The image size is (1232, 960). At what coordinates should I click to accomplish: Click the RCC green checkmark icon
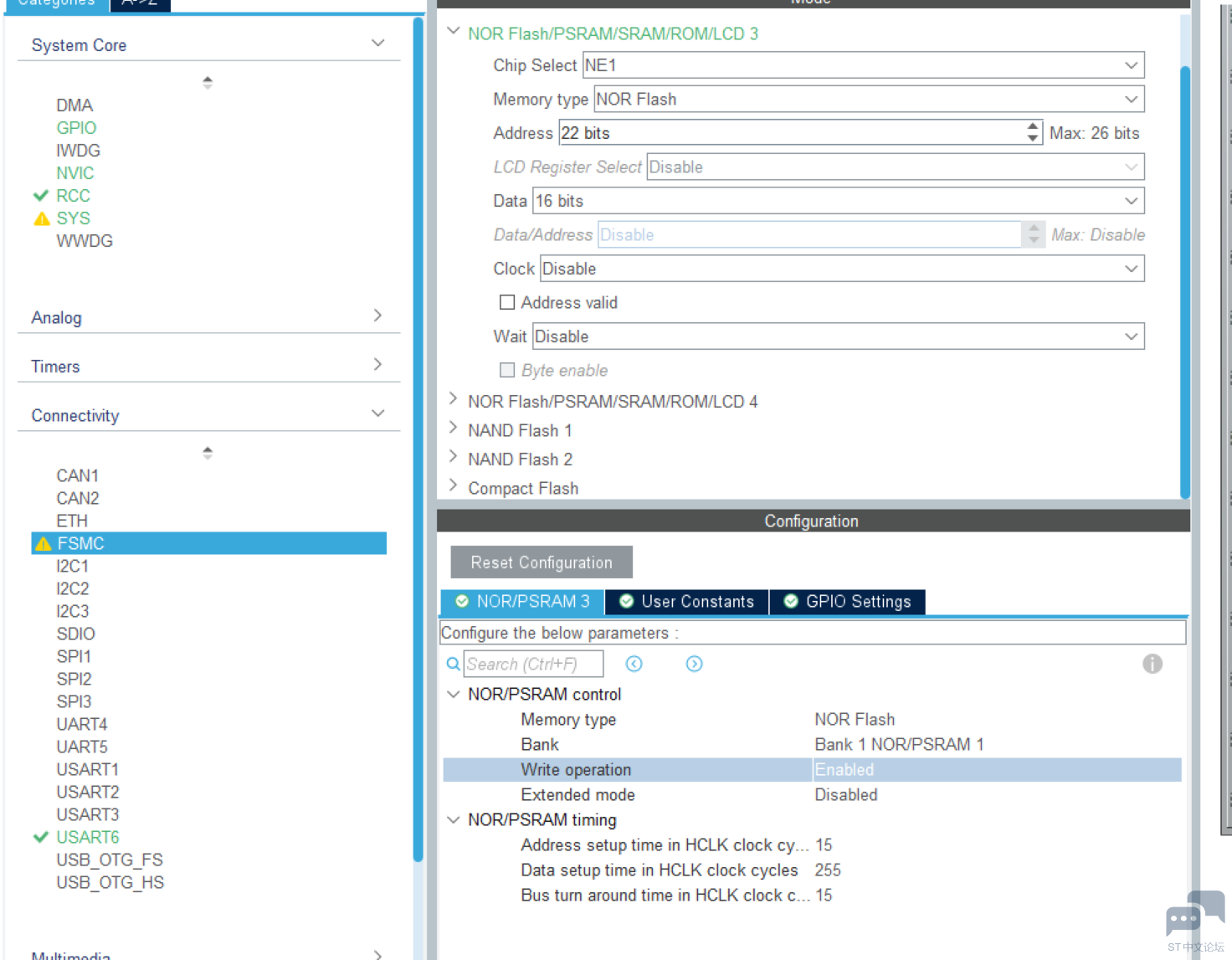point(41,196)
